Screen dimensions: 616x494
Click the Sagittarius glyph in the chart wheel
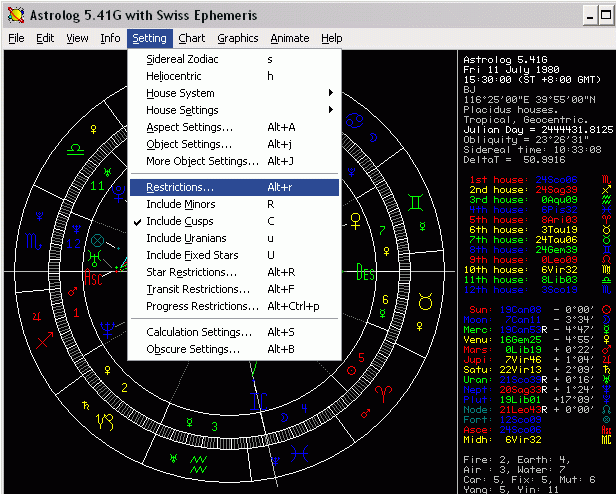[x=44, y=340]
